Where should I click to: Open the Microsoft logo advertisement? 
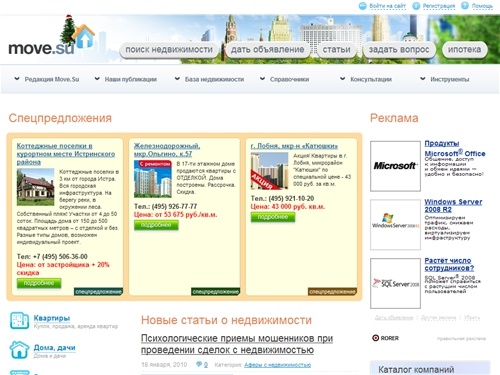point(395,166)
